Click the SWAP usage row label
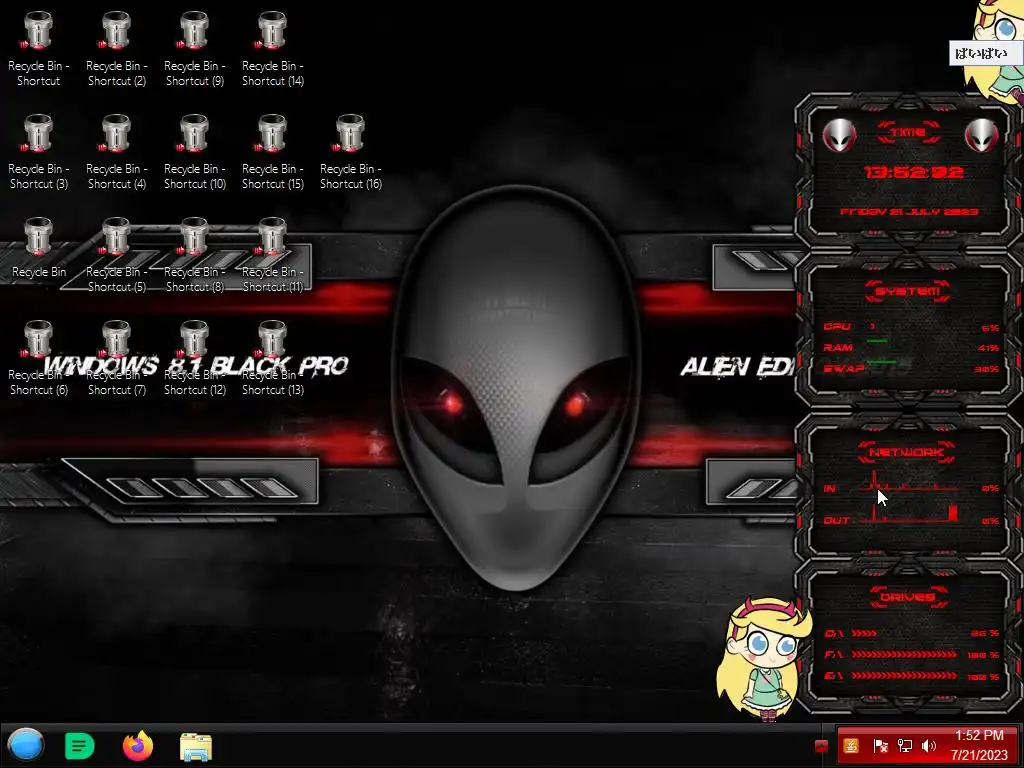Viewport: 1024px width, 768px height. (x=844, y=368)
